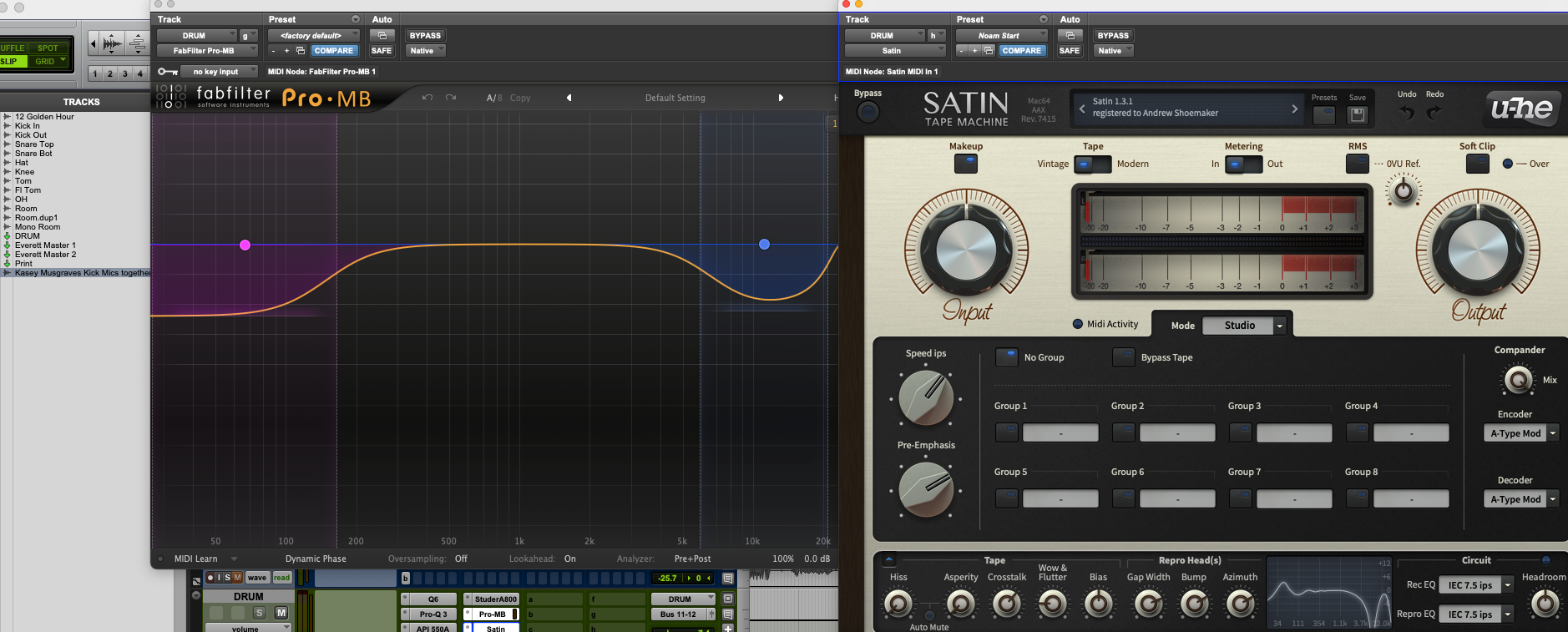Click BYPASS in the Satin window
This screenshot has width=1568, height=632.
[x=1113, y=36]
